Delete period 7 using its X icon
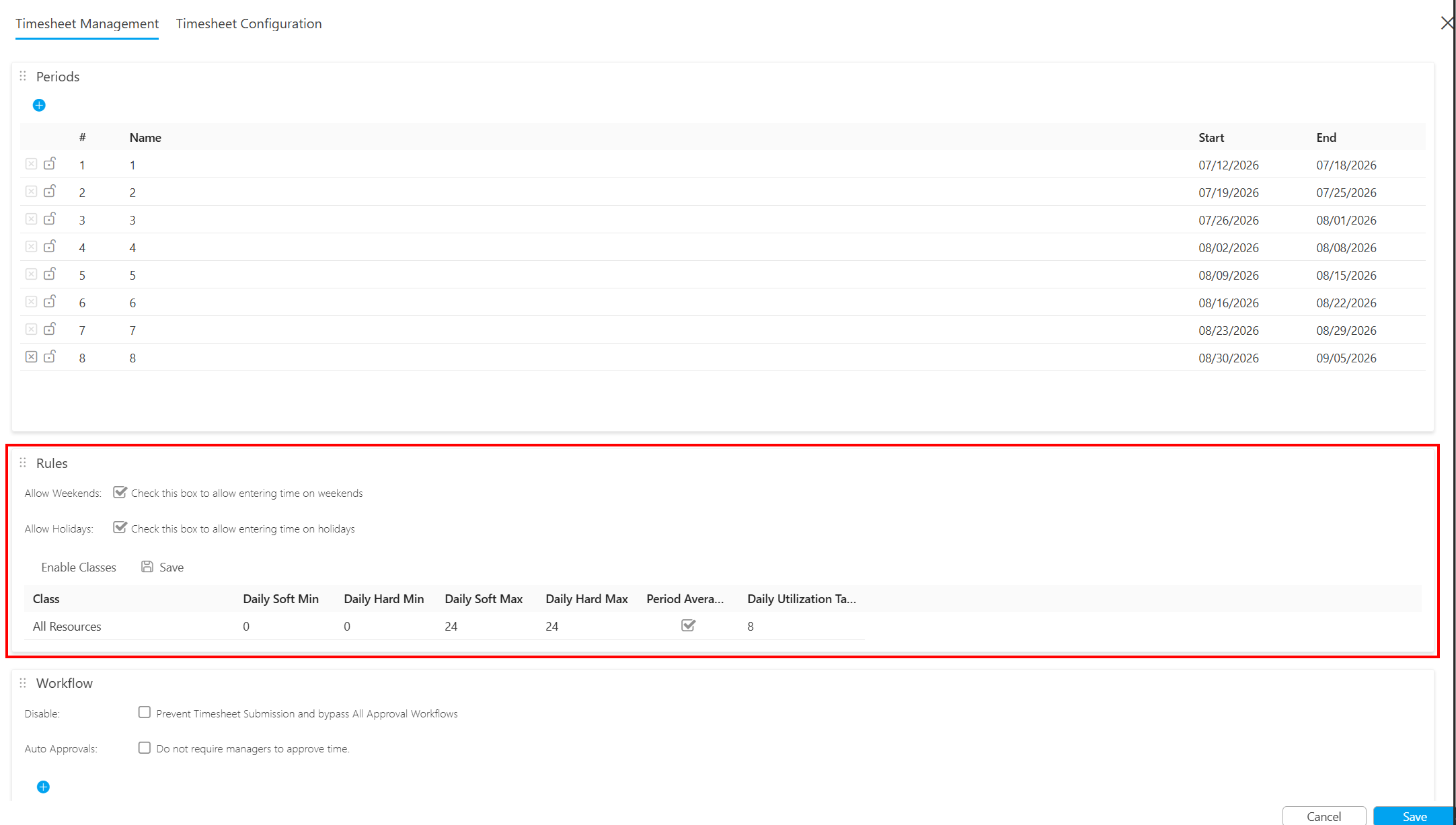1456x825 pixels. 31,329
